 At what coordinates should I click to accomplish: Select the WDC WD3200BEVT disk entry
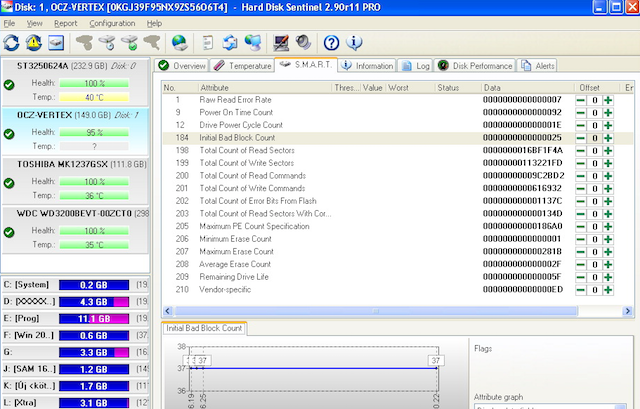point(75,213)
